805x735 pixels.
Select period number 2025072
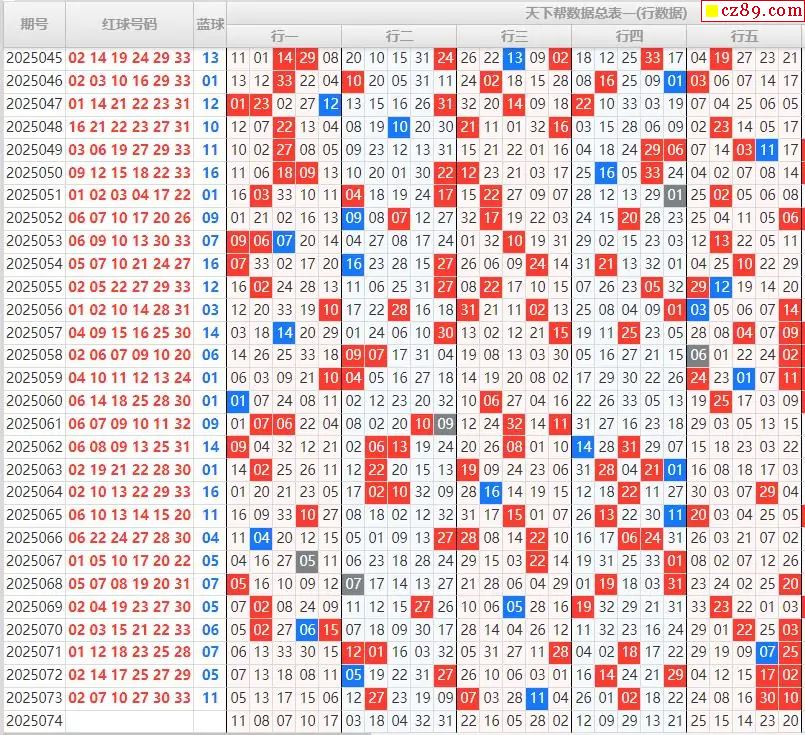(x=34, y=675)
